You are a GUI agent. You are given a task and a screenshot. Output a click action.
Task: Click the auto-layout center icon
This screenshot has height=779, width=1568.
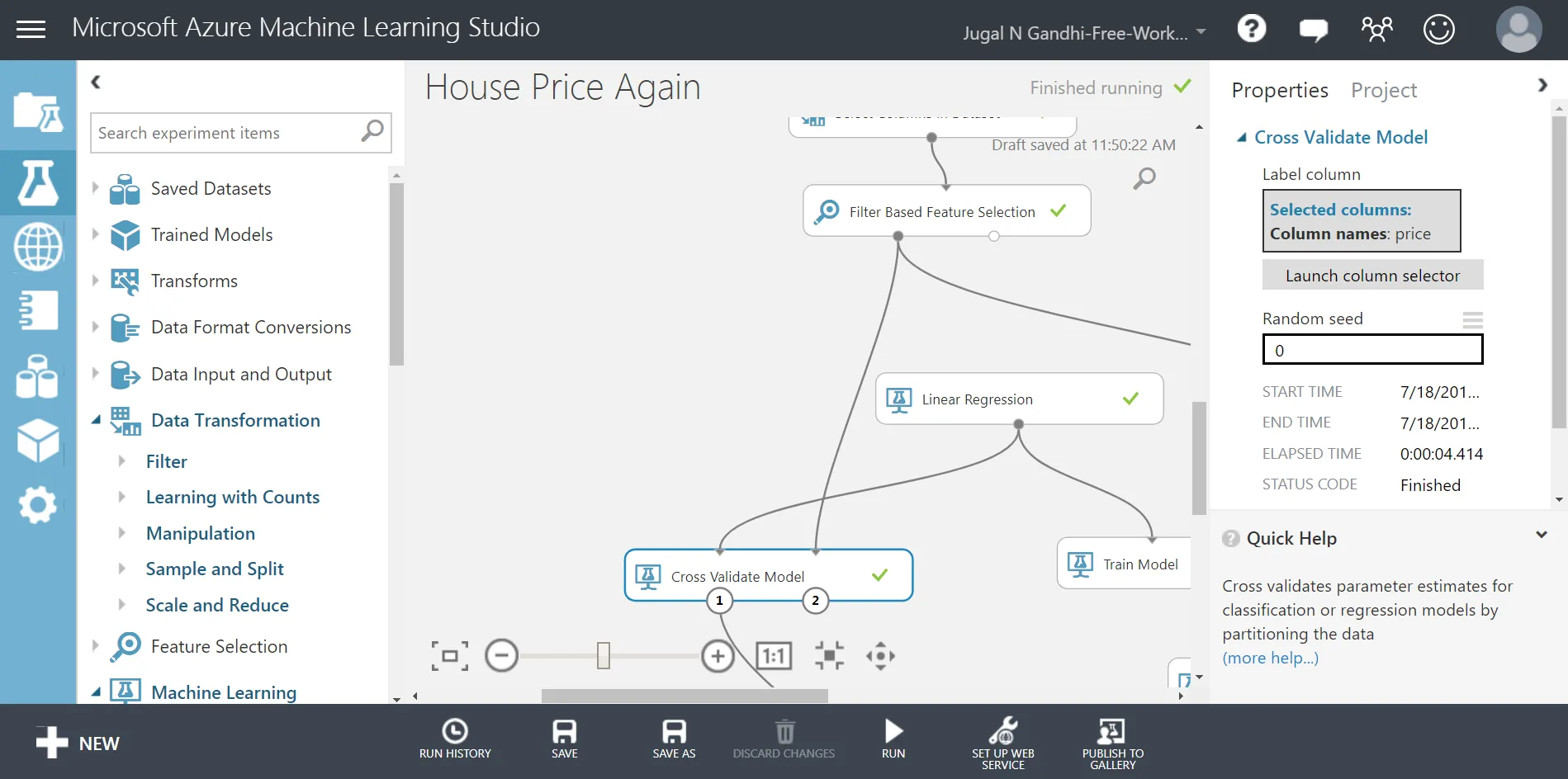[829, 656]
